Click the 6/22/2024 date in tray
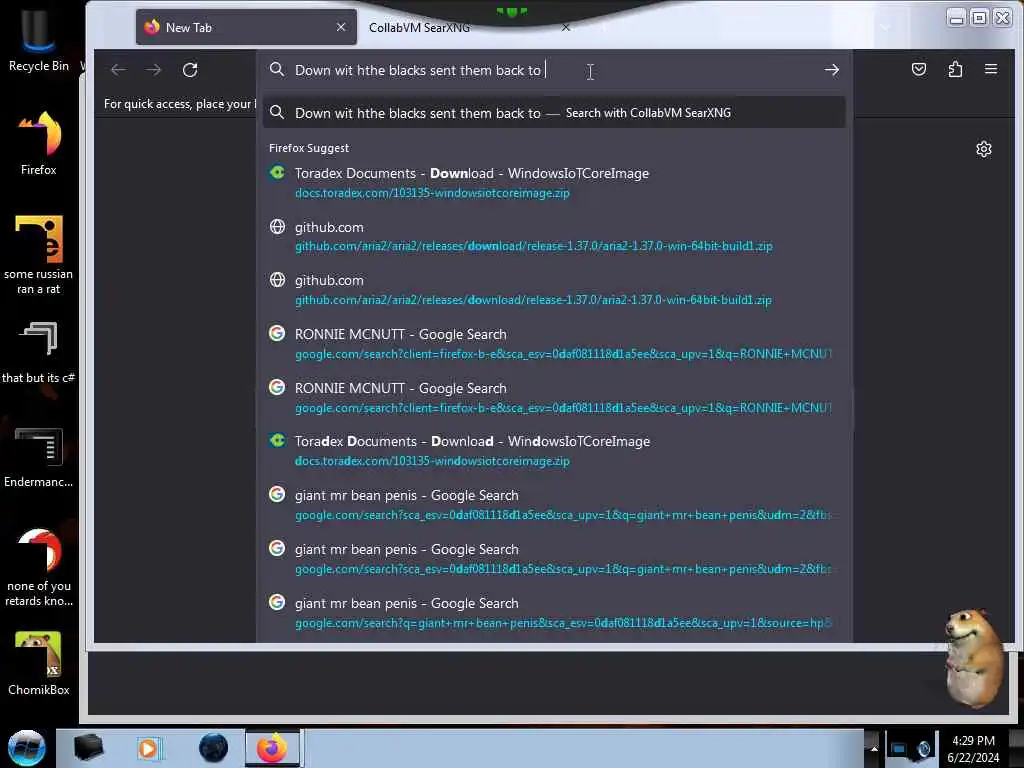The height and width of the screenshot is (768, 1024). coord(973,758)
